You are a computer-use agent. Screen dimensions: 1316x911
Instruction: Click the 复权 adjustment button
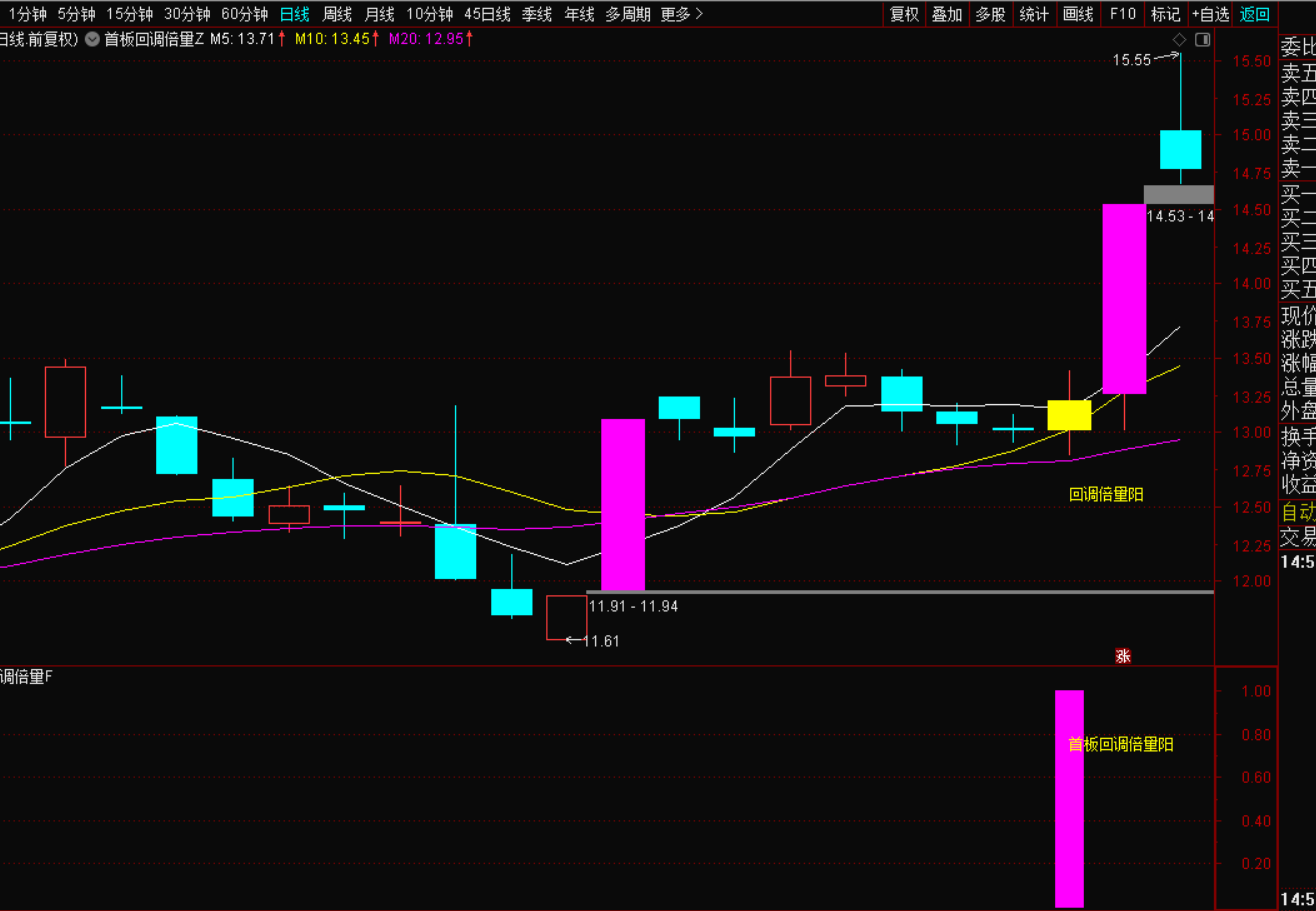(904, 14)
